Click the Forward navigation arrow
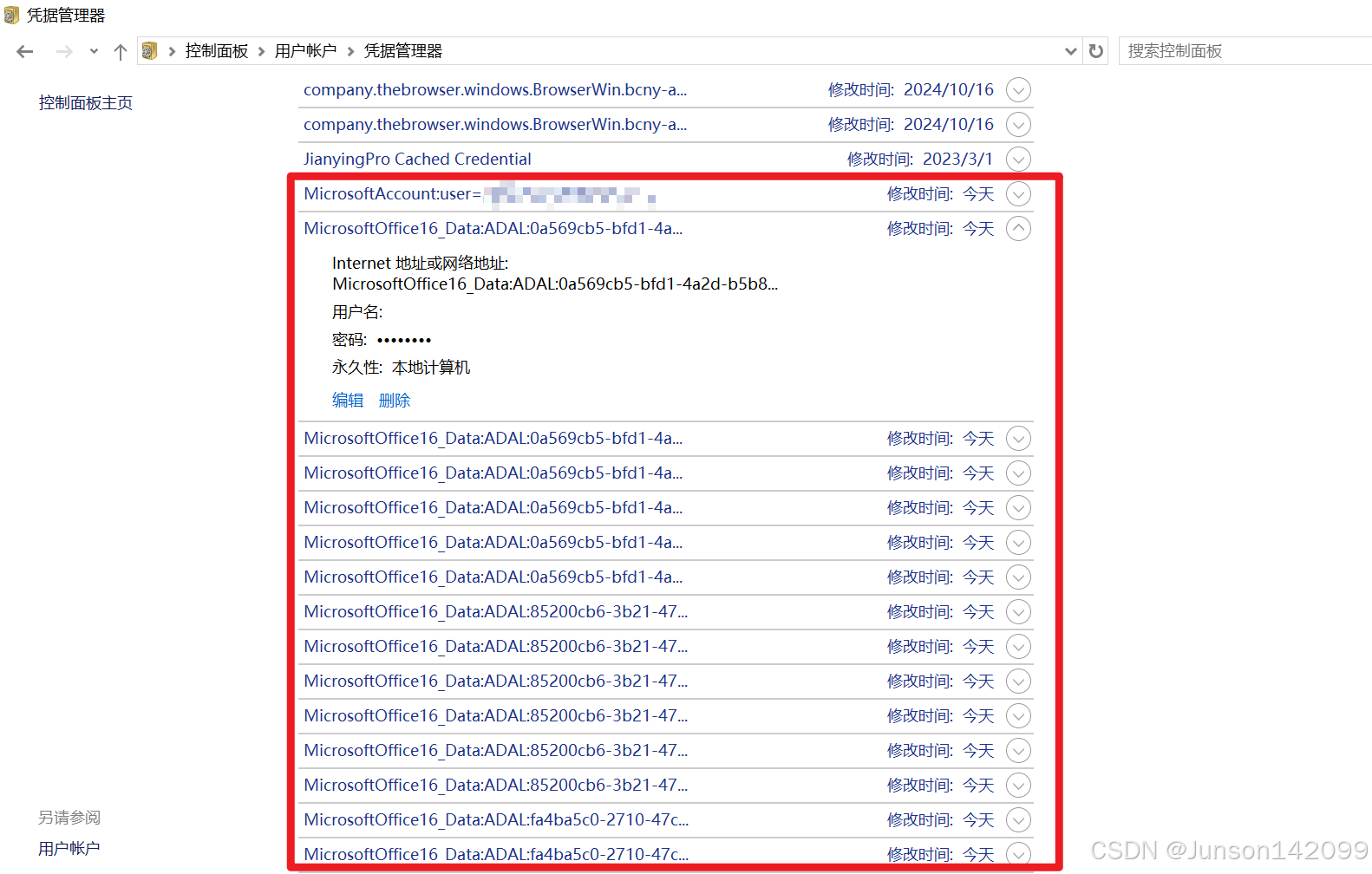This screenshot has width=1372, height=874. (x=64, y=51)
